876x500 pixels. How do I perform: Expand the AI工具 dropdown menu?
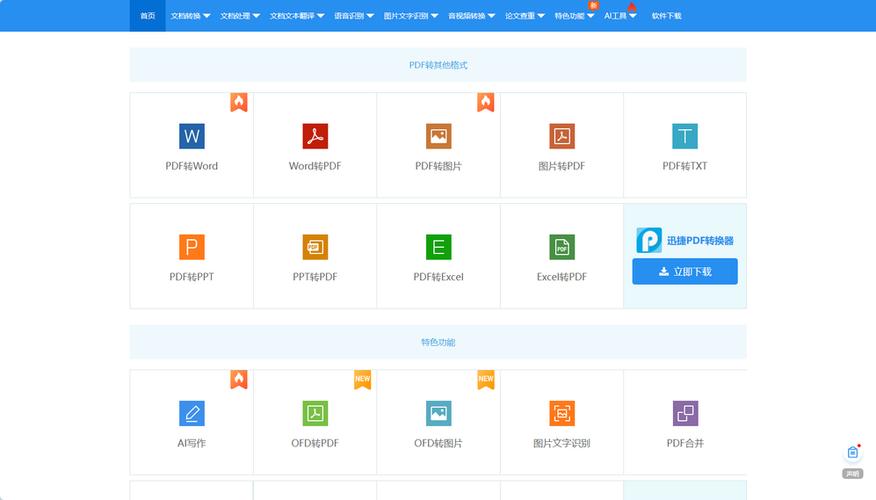tap(620, 16)
